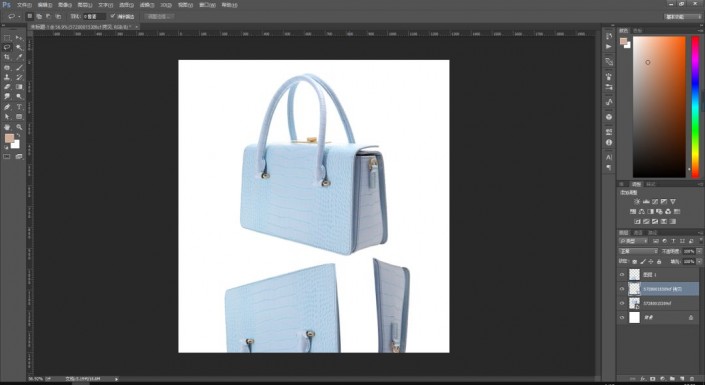Select the Zoom magnifier tool in the toolbox
Viewport: 705px width, 385px height.
(19, 127)
